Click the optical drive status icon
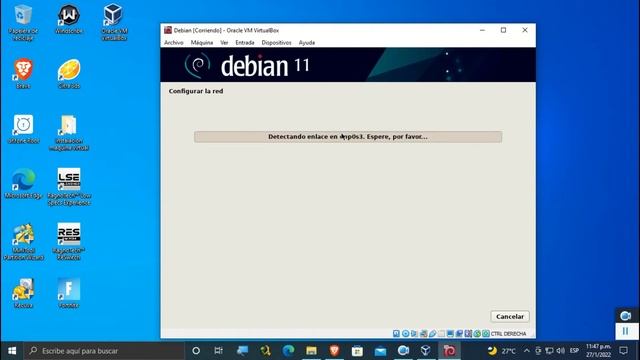 coord(405,333)
